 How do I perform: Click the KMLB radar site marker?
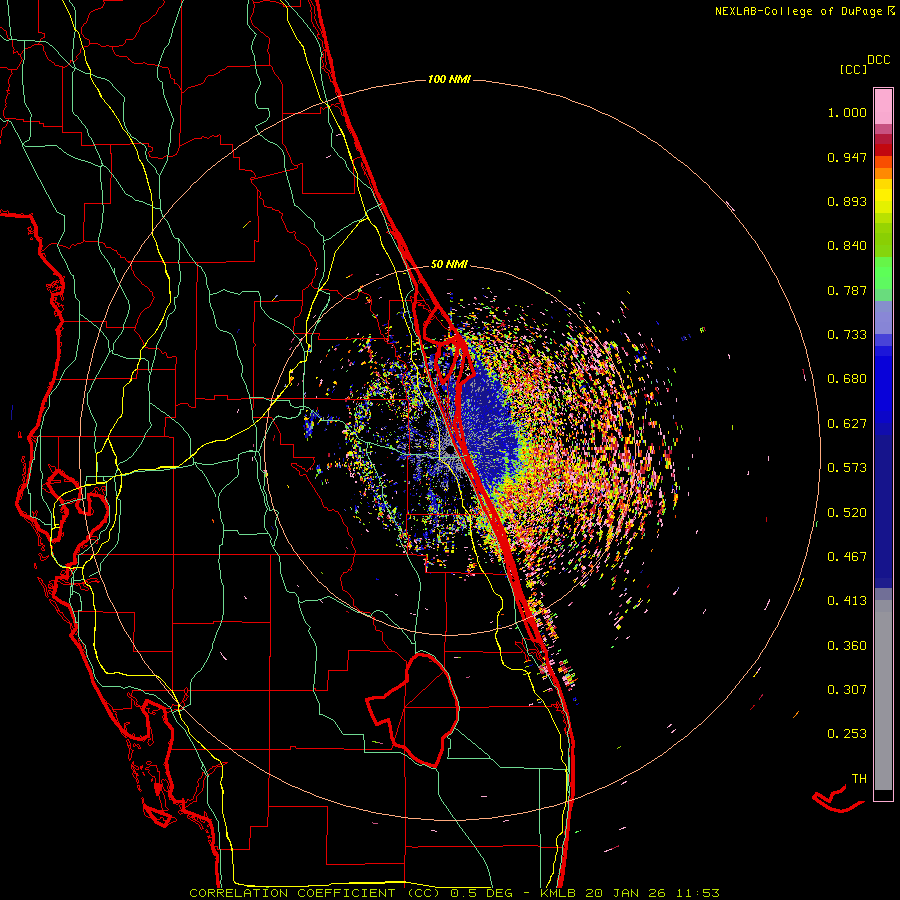449,451
